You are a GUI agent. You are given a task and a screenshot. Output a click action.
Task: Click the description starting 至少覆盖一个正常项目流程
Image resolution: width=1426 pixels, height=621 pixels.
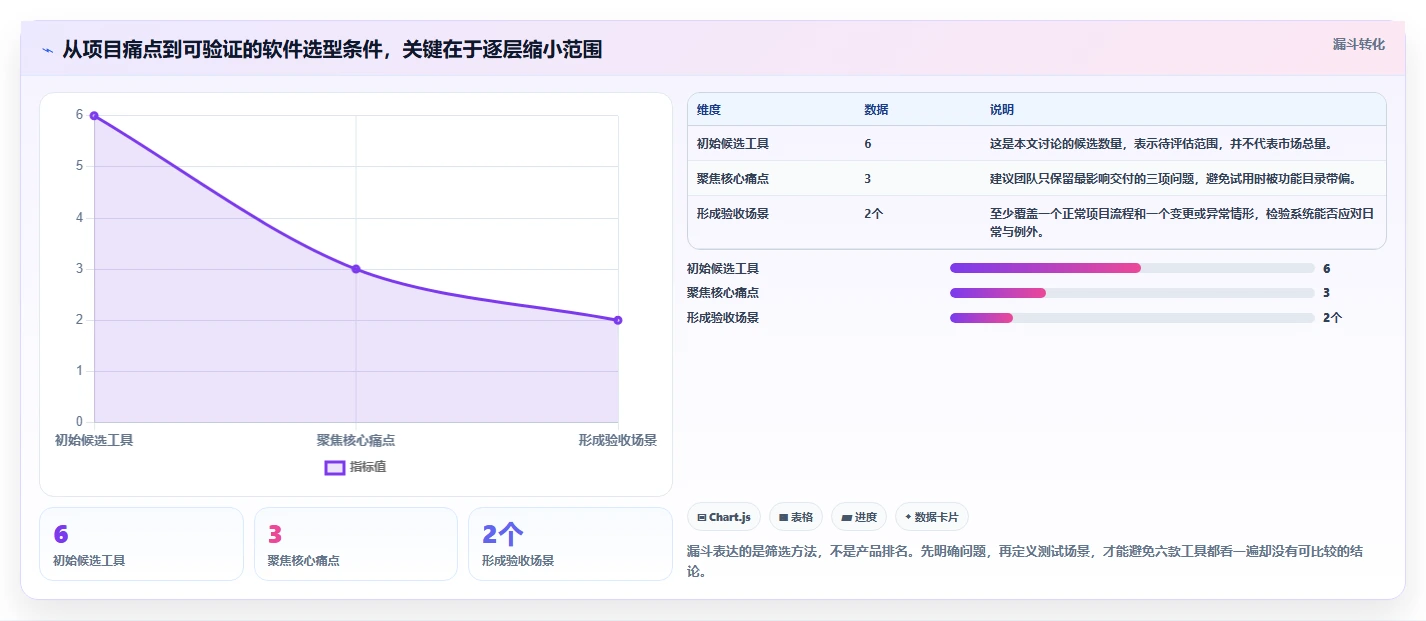(1184, 223)
